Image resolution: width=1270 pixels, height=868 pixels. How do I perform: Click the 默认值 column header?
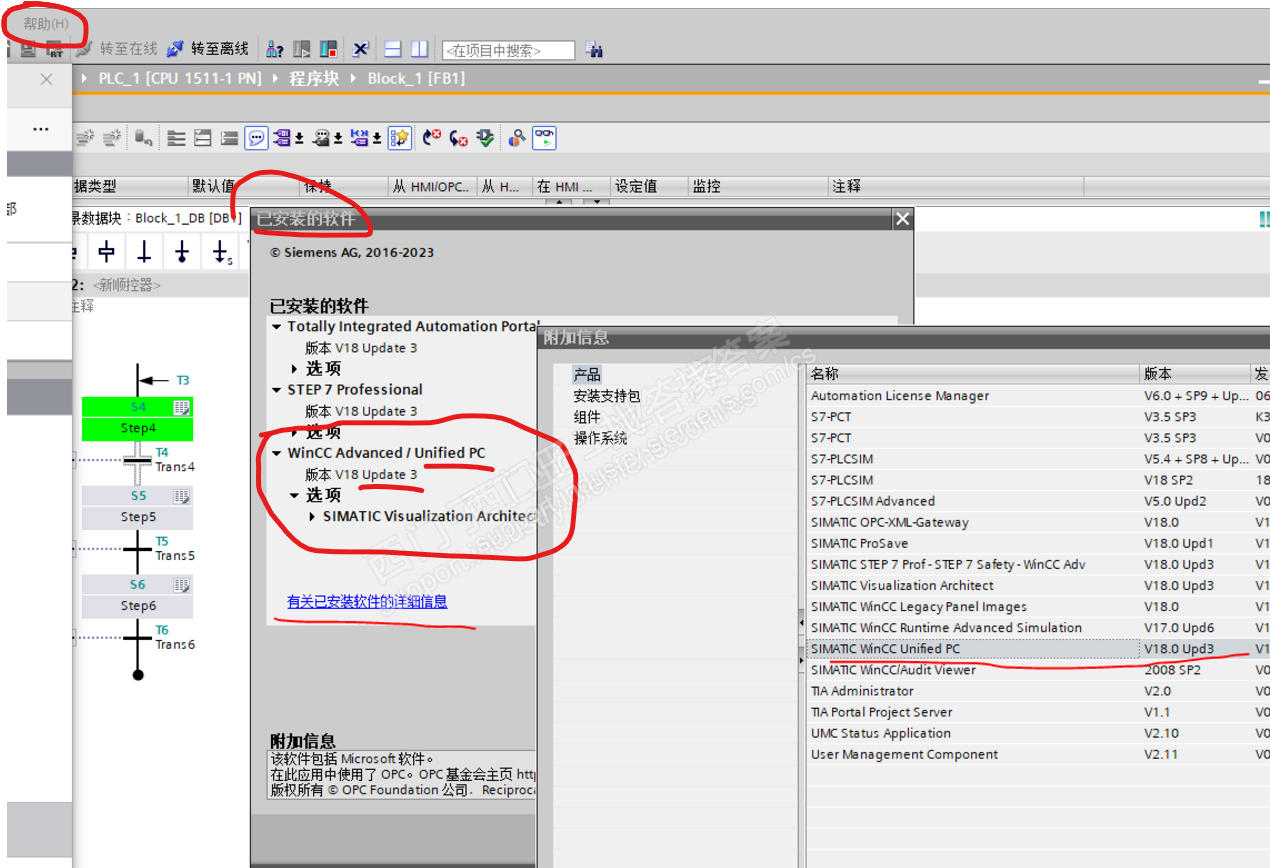coord(245,186)
